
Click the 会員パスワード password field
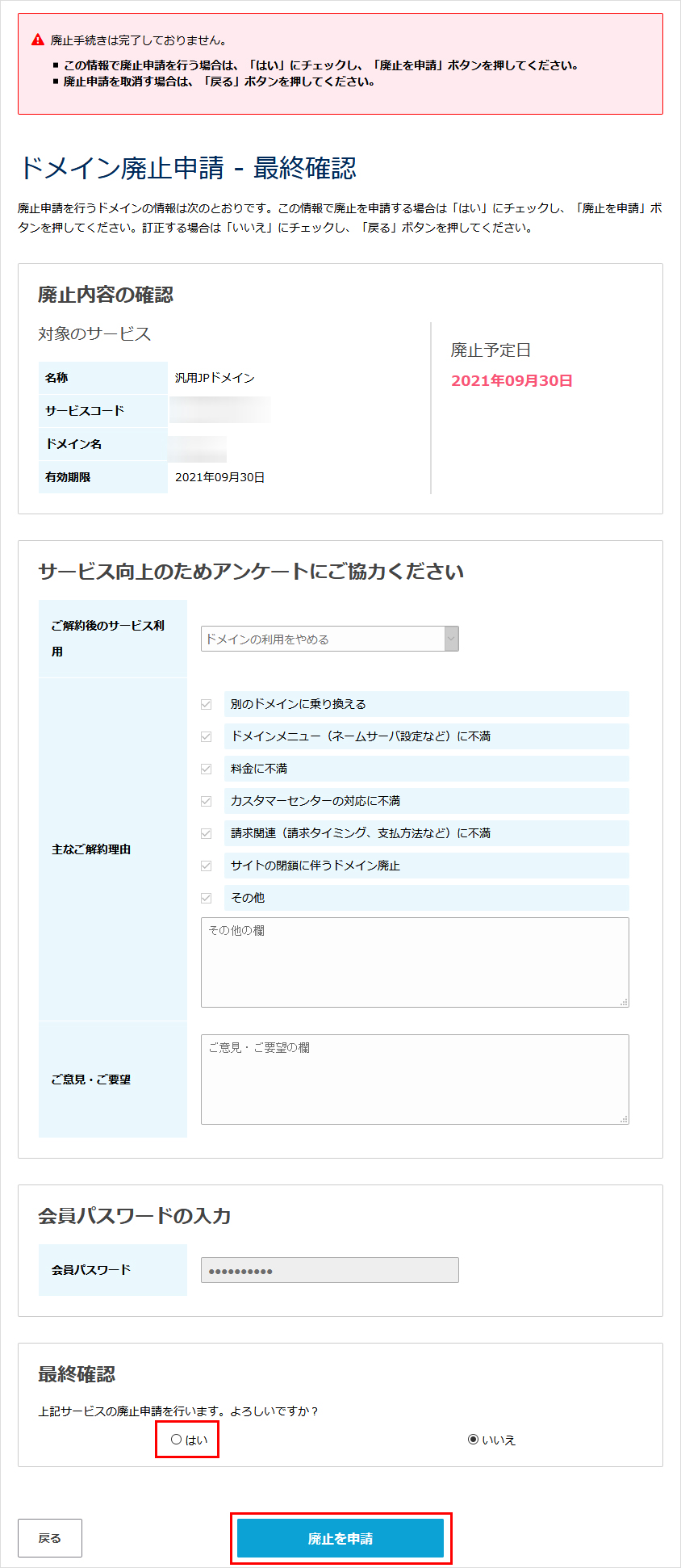coord(329,1270)
